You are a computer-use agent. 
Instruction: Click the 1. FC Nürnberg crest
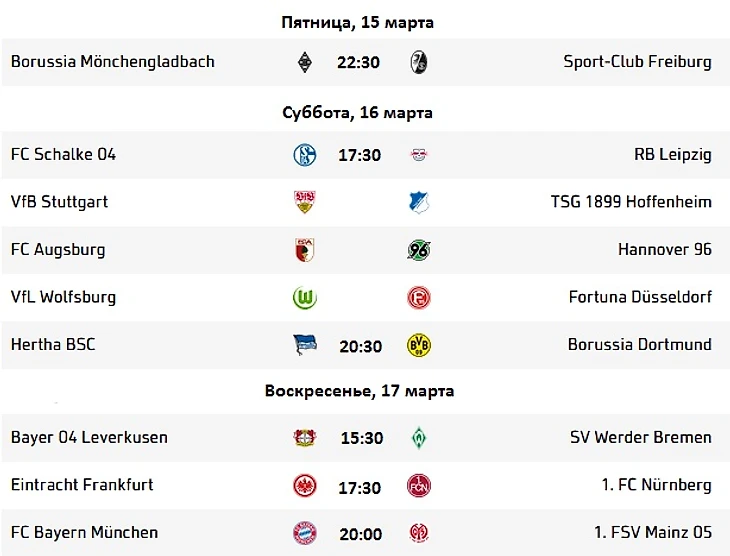(x=419, y=486)
